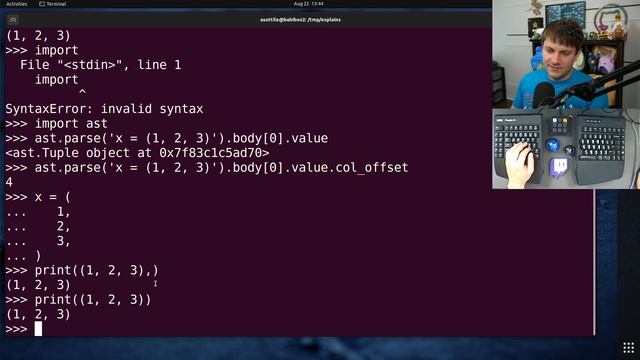
Task: Click the continuation line '... 3,'
Action: coord(38,241)
